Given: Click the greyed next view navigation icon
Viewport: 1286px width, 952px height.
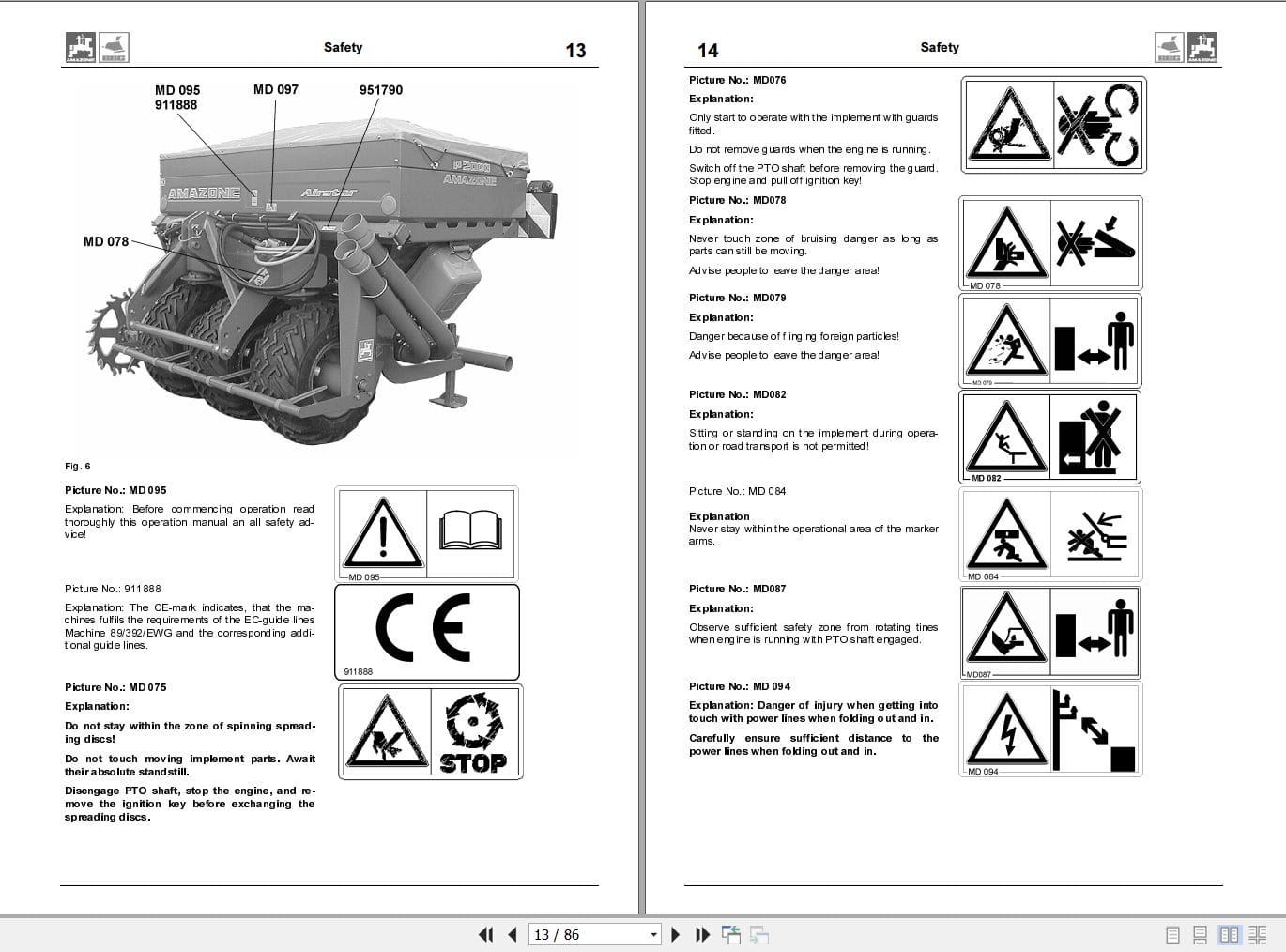Looking at the screenshot, I should click(x=759, y=934).
